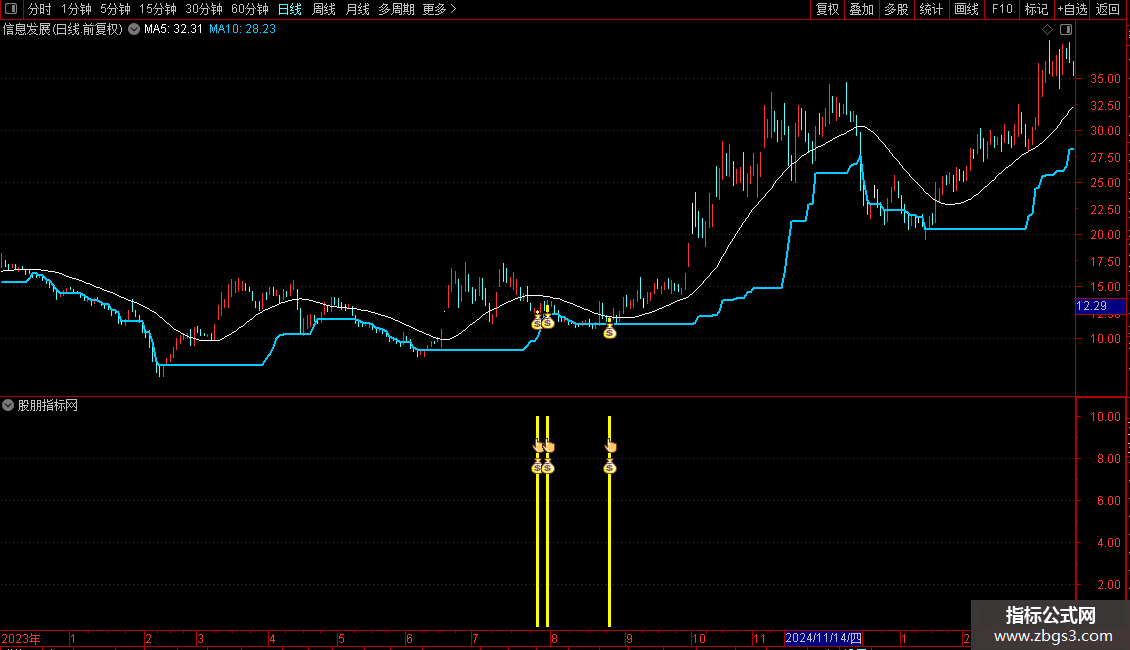Click the money bag icon on the third signal bar

pyautogui.click(x=610, y=468)
